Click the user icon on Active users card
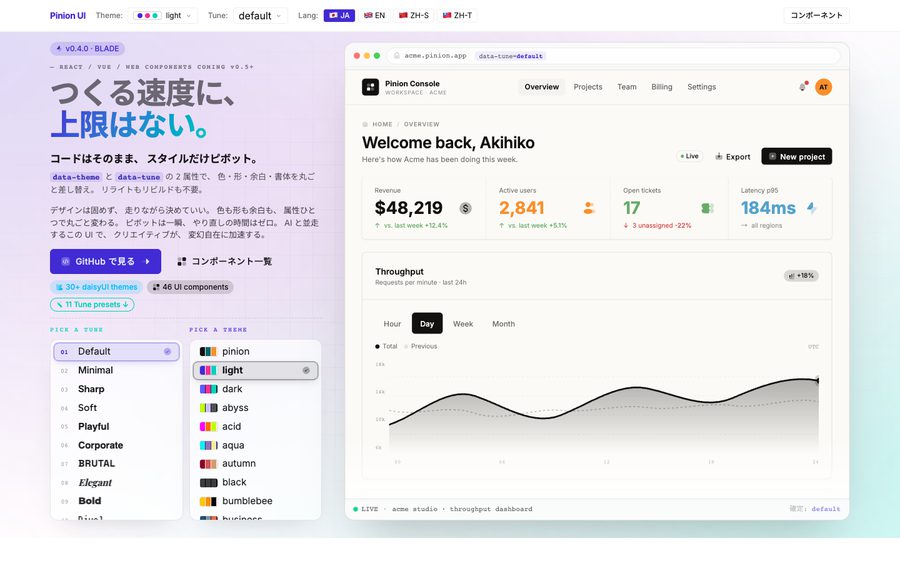Screen dimensions: 900x563 pos(589,208)
